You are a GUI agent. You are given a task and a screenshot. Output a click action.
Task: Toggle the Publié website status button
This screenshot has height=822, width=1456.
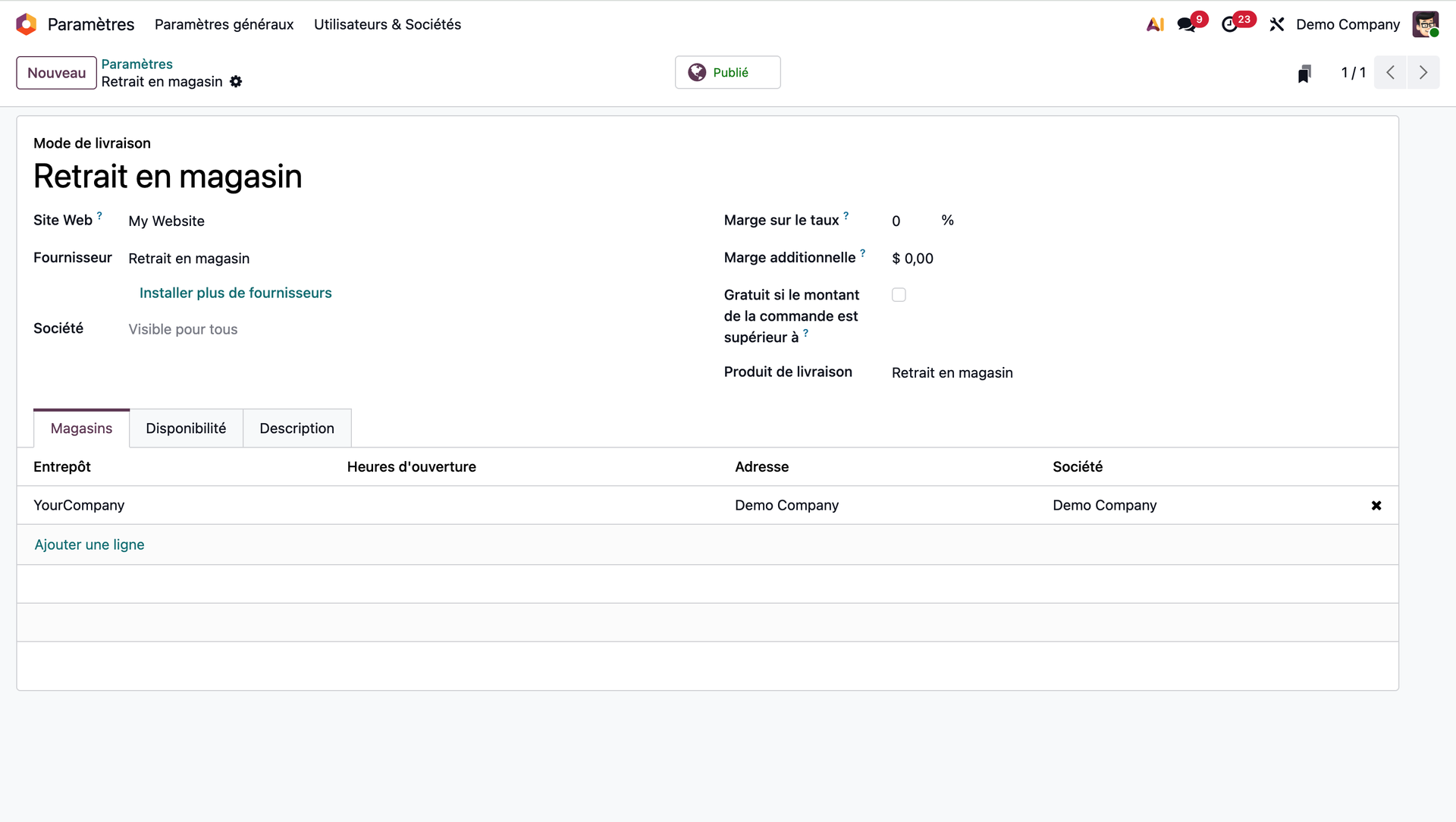click(727, 73)
